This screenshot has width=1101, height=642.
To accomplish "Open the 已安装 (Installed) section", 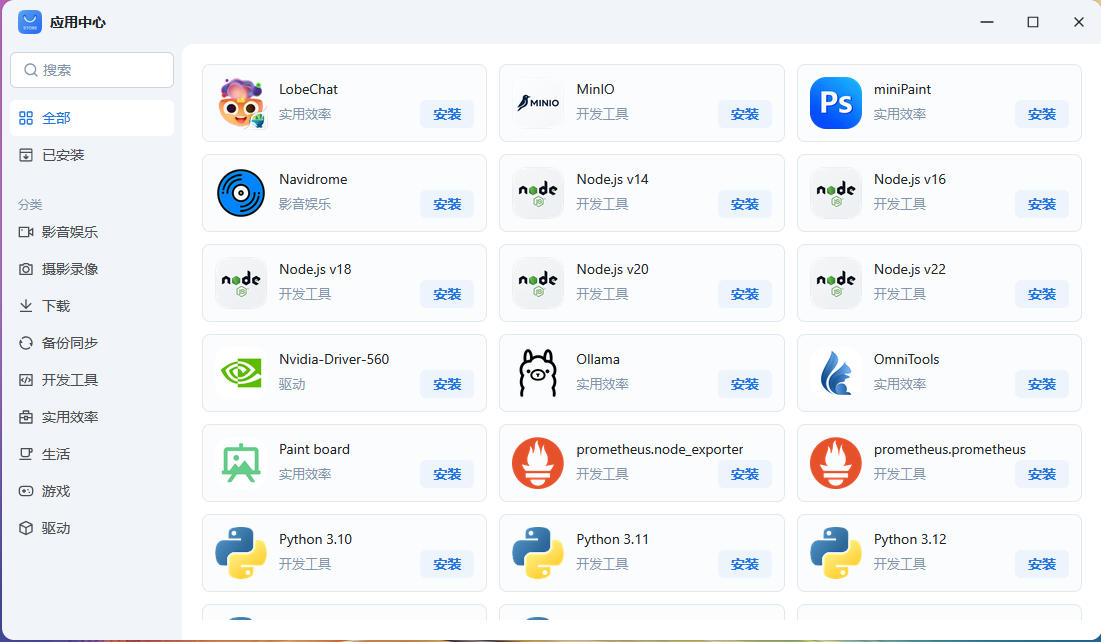I will pos(92,155).
